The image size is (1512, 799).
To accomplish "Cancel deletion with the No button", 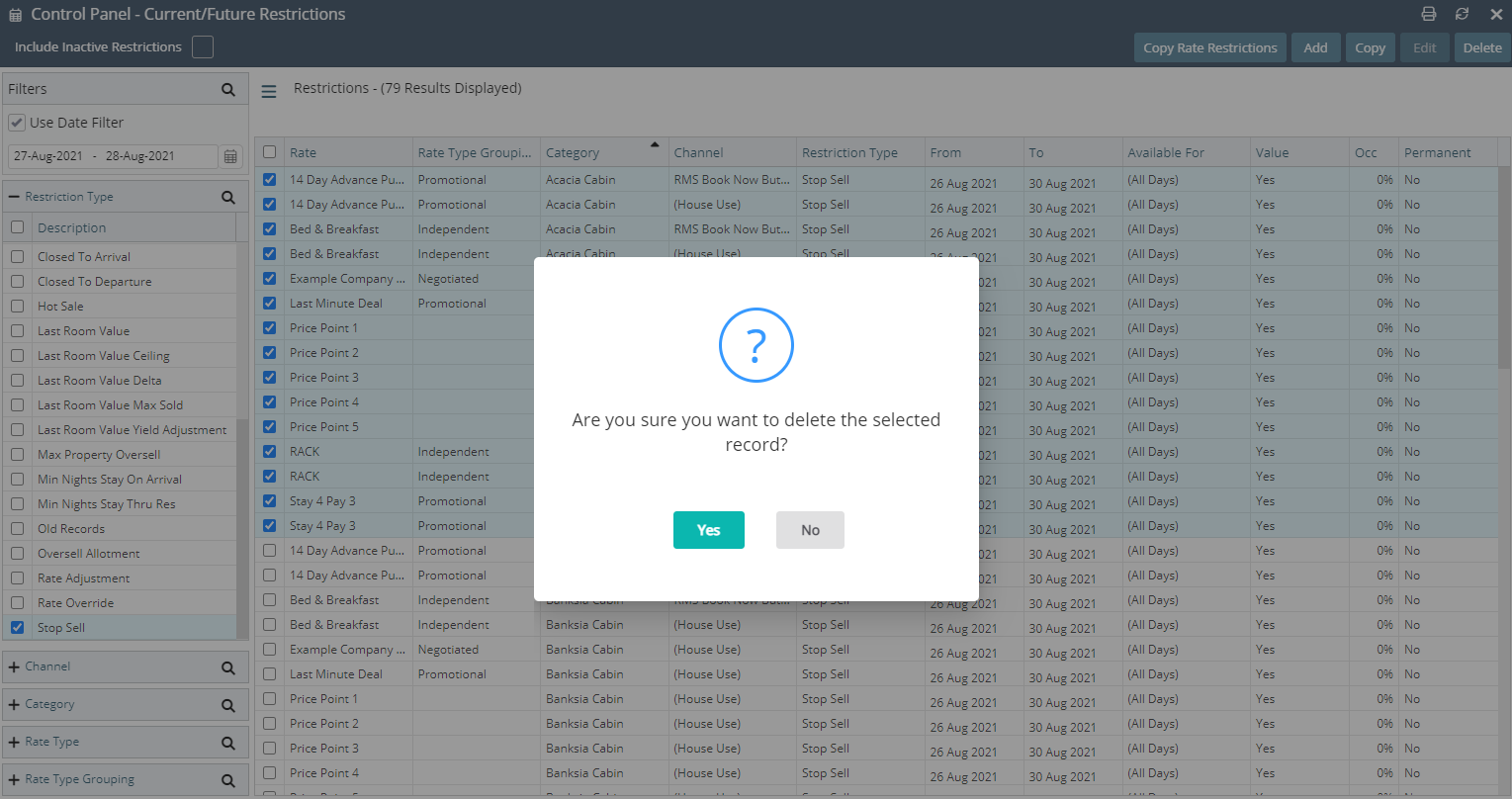I will 810,530.
